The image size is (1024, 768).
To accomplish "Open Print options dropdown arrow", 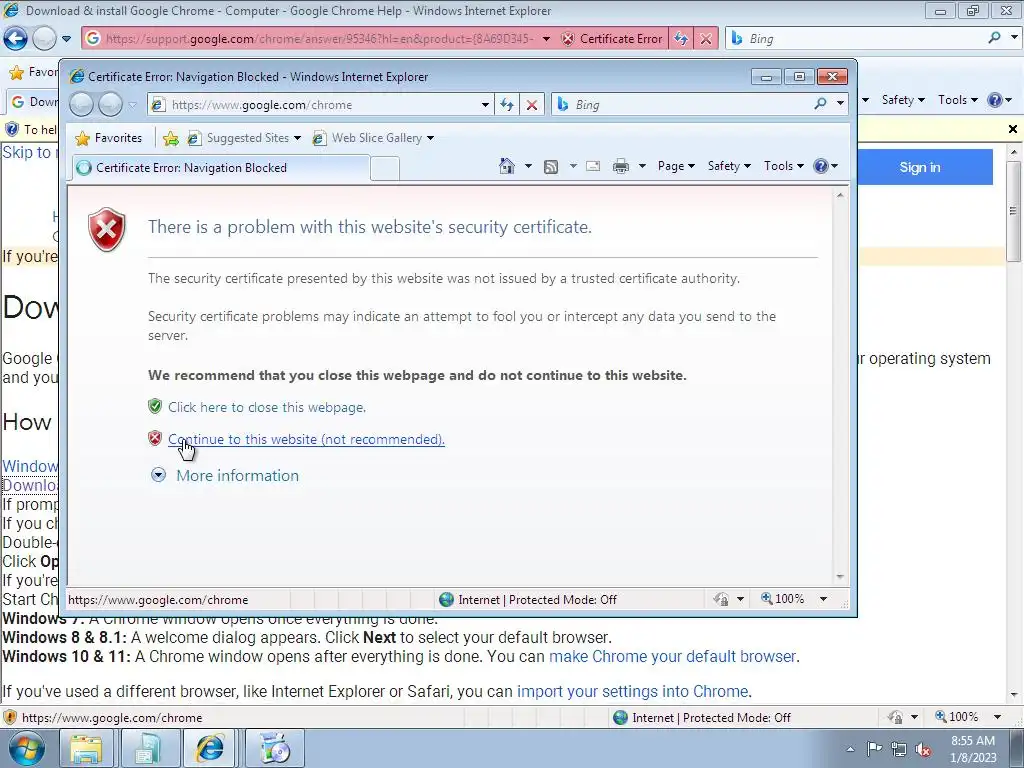I will pos(642,167).
